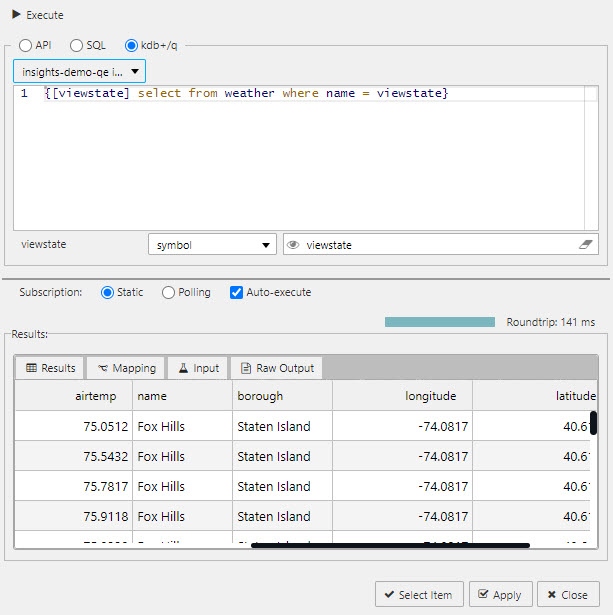This screenshot has width=613, height=615.
Task: Click the table icon on Results tab
Action: pos(31,368)
